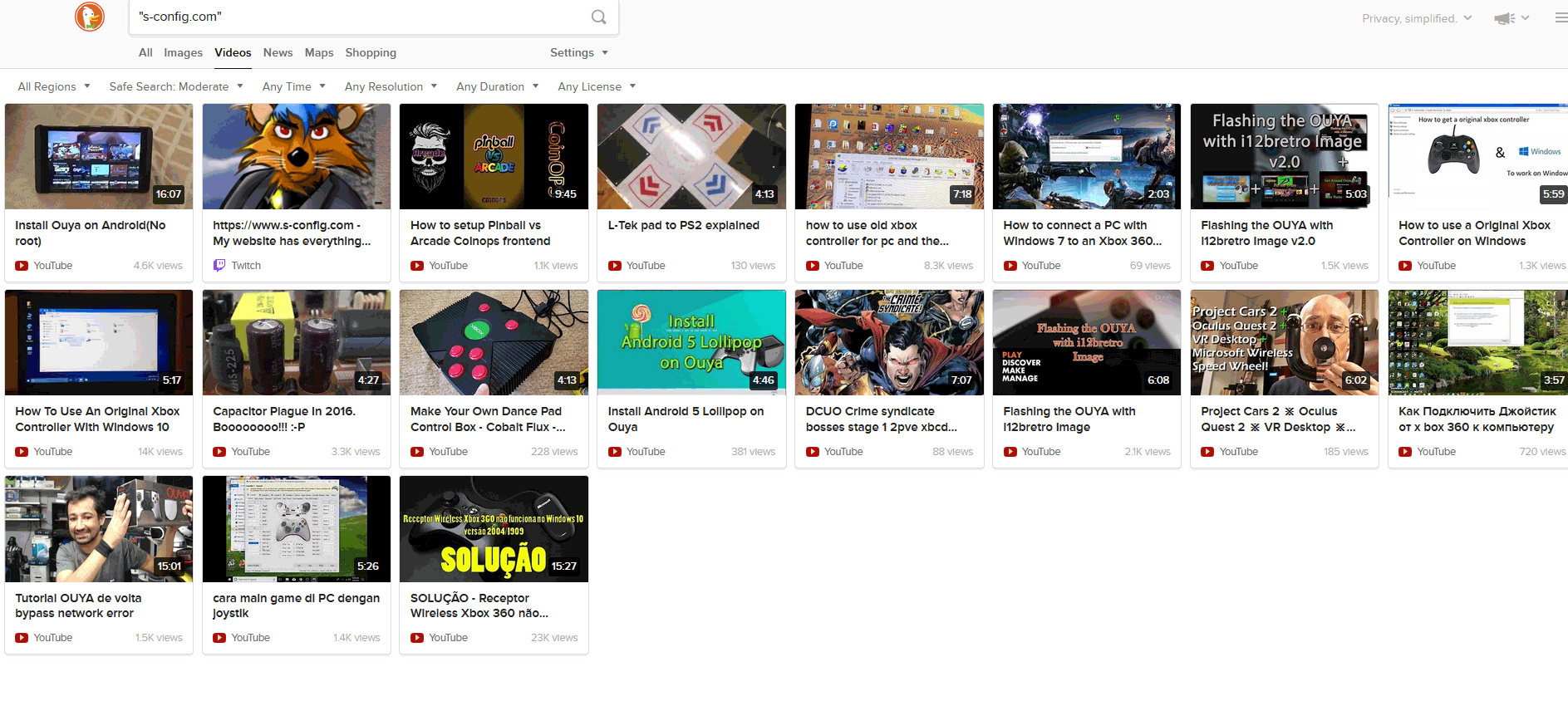
Task: Open SOLUÇÃO - Receptor Wireless Xbox 360 title
Action: 479,605
